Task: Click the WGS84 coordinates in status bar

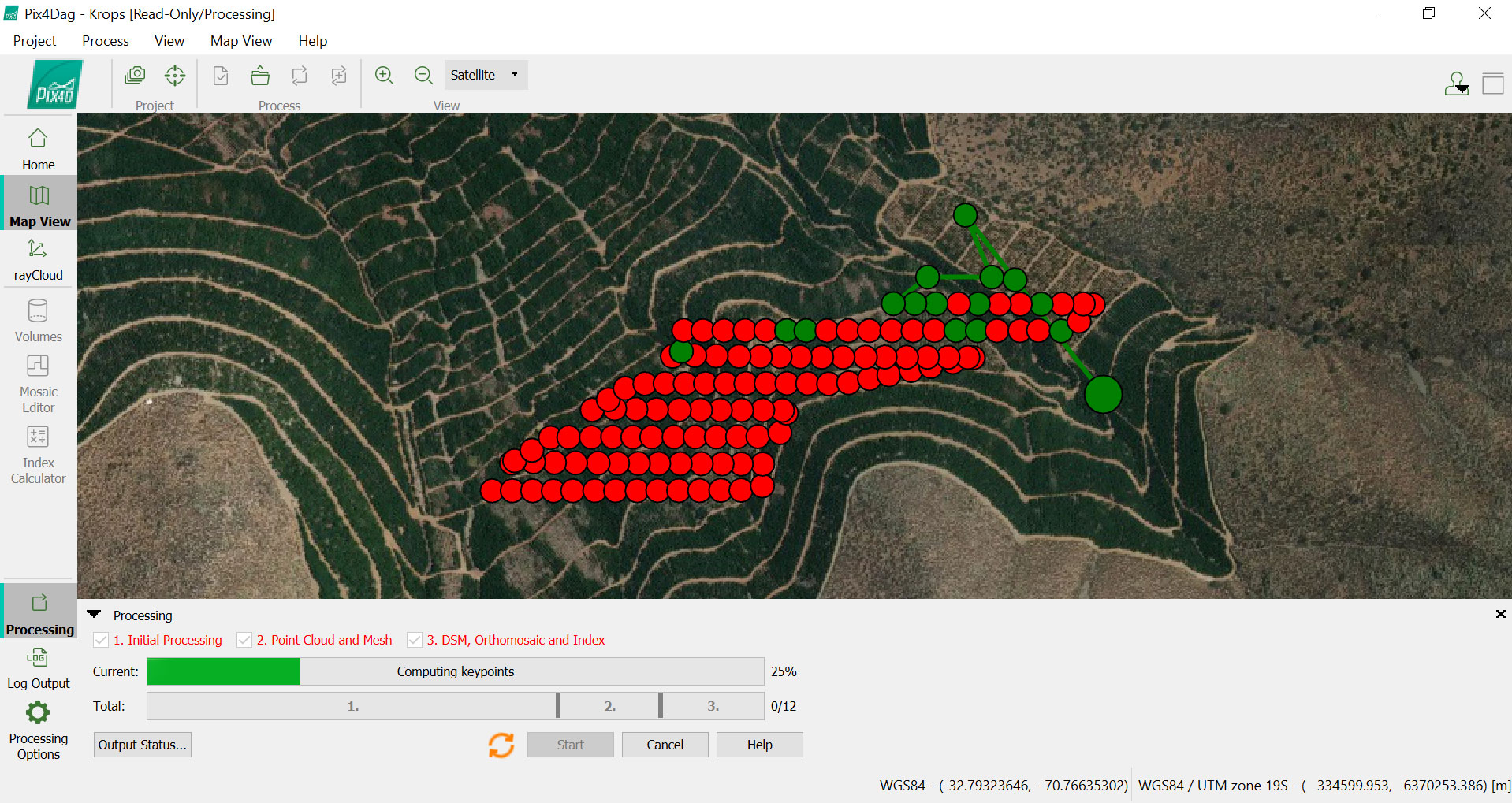Action: 1004,786
